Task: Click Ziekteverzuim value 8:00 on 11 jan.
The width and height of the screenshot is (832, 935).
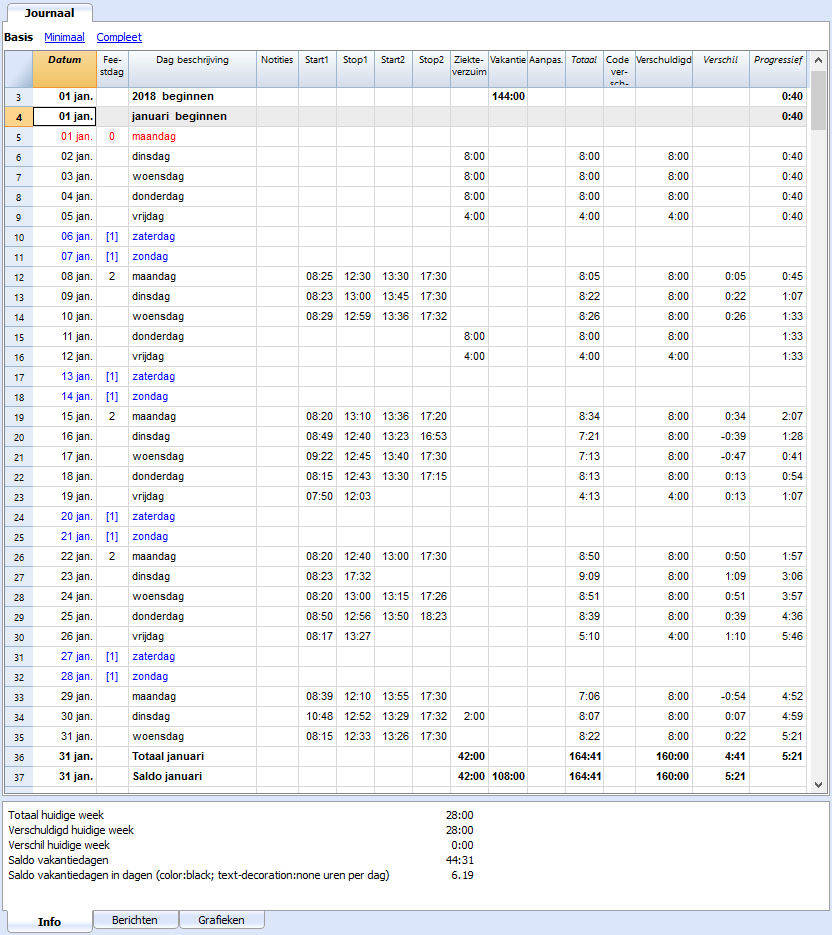Action: 469,336
